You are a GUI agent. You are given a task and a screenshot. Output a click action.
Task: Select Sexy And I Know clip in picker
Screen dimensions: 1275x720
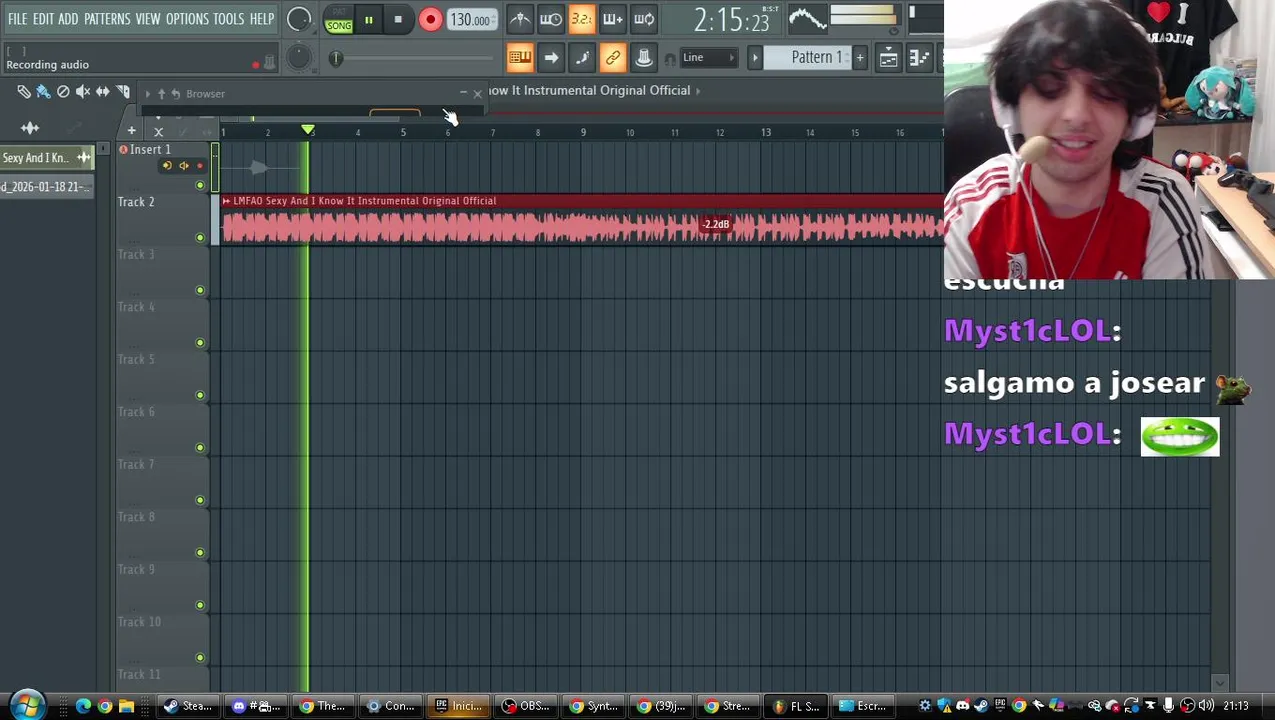pyautogui.click(x=45, y=158)
